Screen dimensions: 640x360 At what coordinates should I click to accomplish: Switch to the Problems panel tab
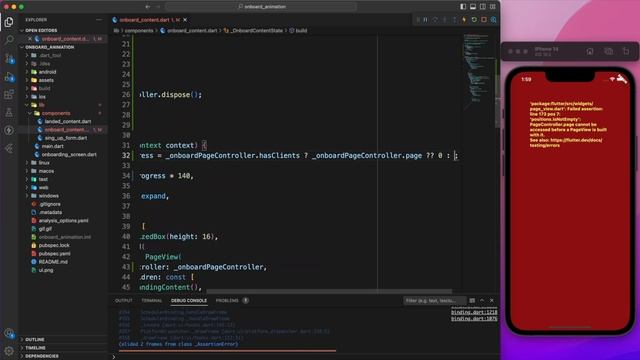(x=227, y=300)
